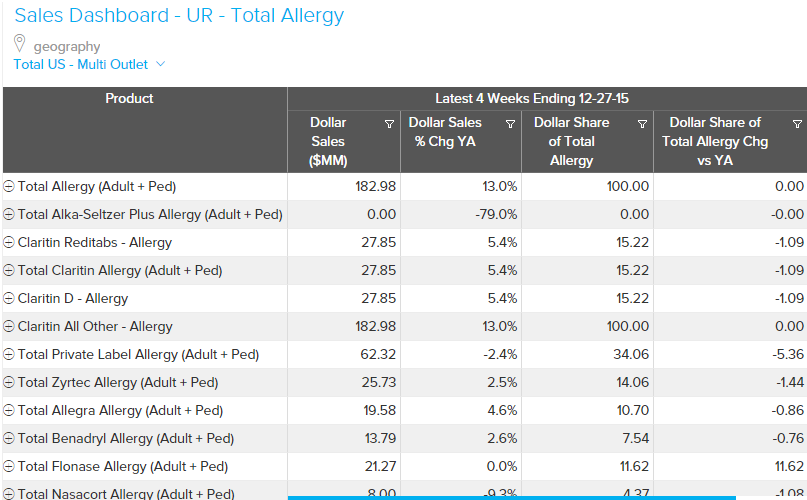Click the Sales Dashboard - UR - Total Allergy title

click(x=179, y=16)
